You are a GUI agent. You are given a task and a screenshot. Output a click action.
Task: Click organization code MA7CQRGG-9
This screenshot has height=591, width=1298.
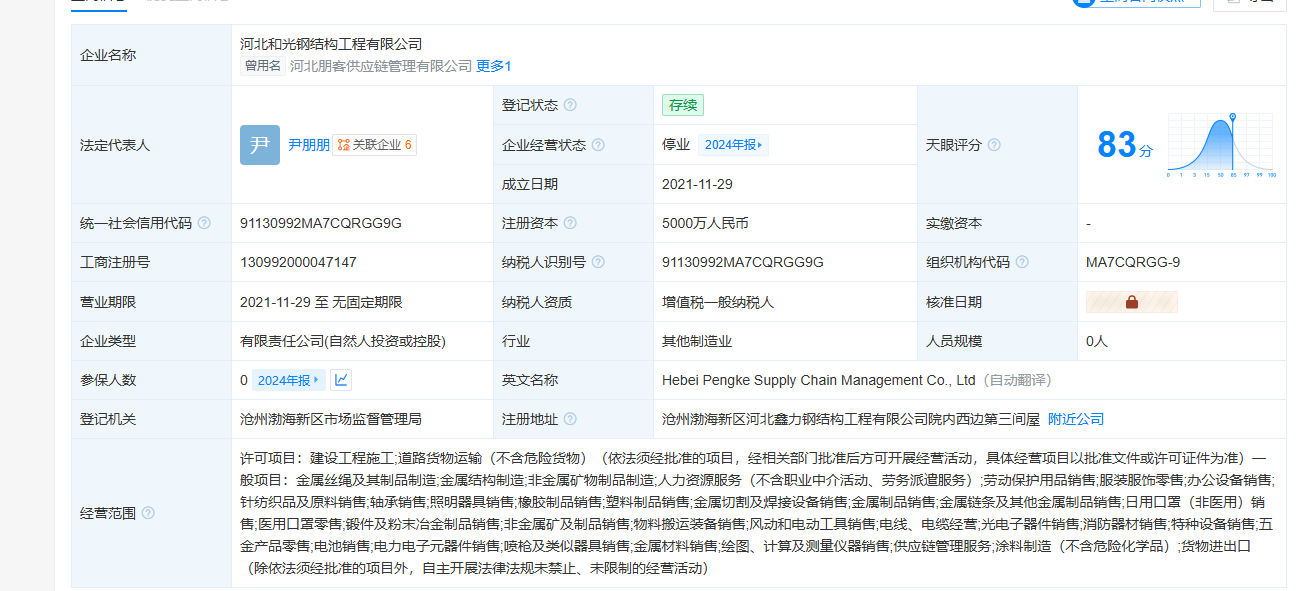[x=1133, y=262]
